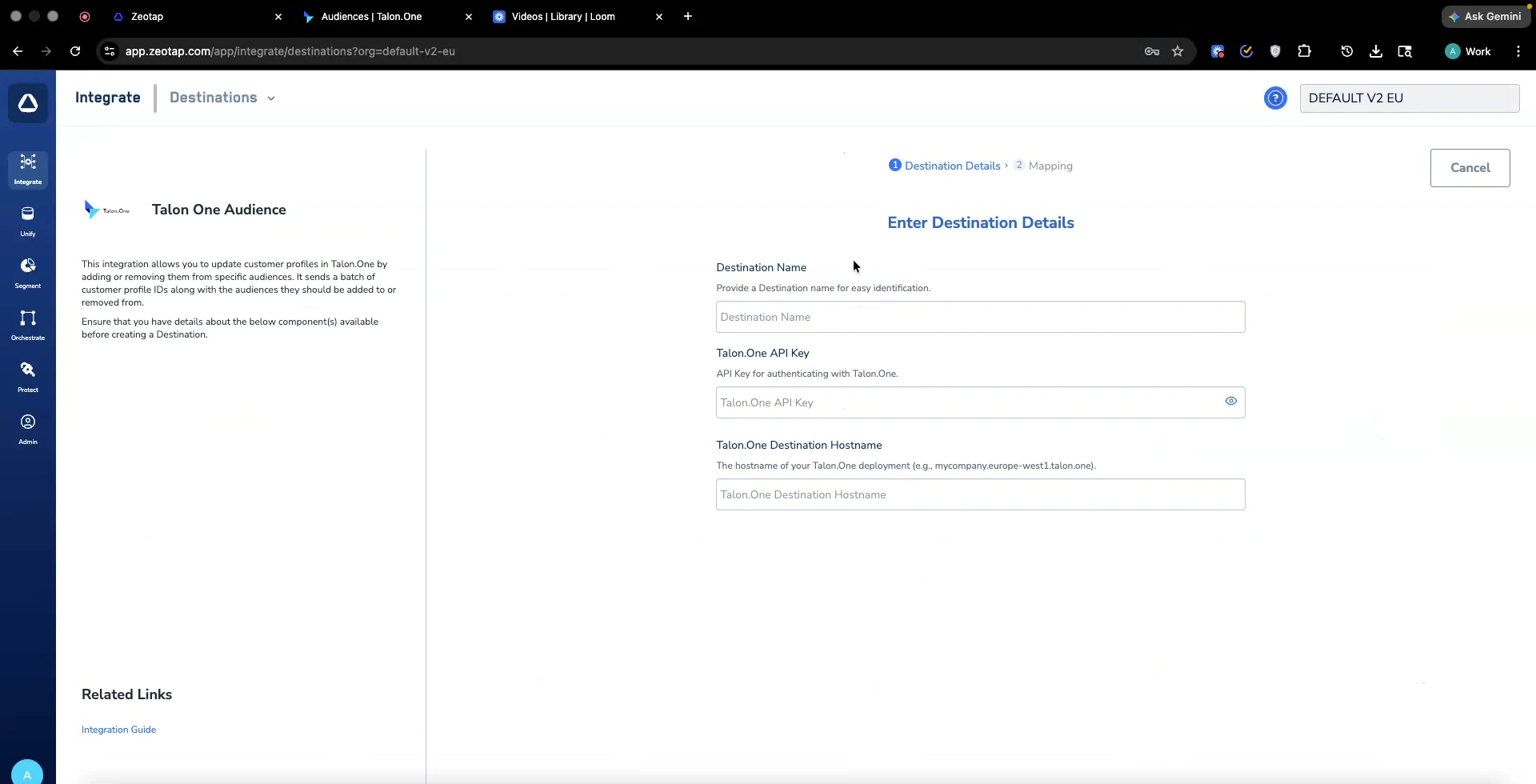Go forward in browser history

tap(46, 51)
